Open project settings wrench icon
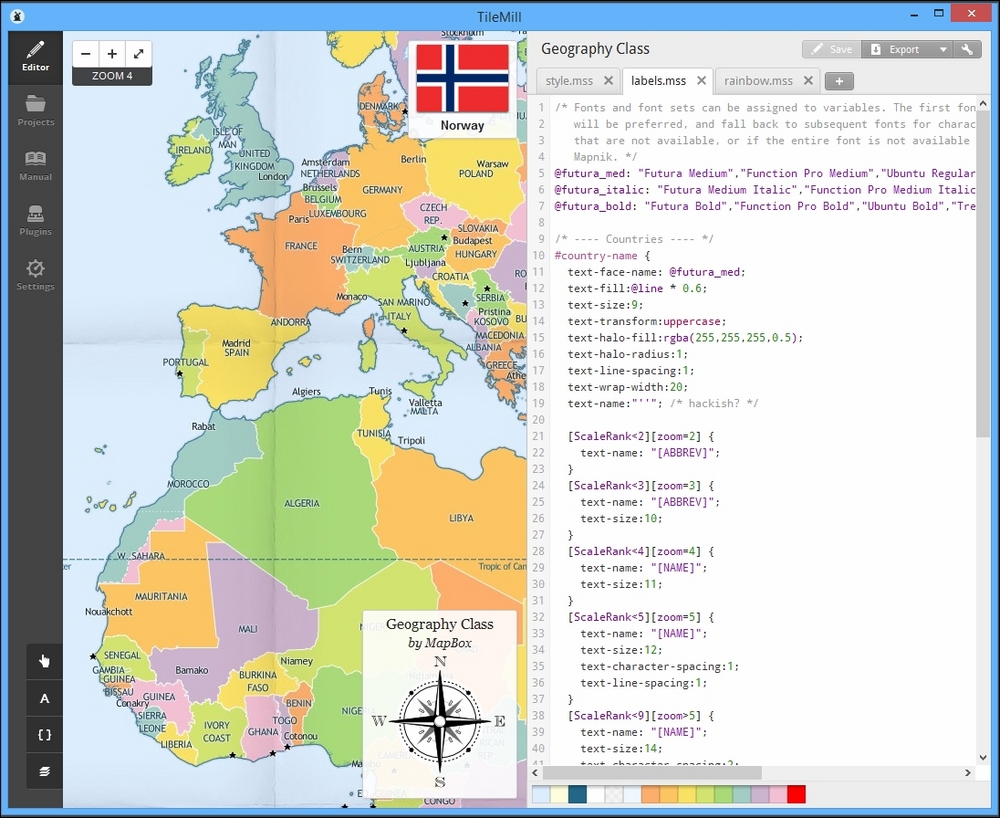The width and height of the screenshot is (1000, 818). point(967,49)
